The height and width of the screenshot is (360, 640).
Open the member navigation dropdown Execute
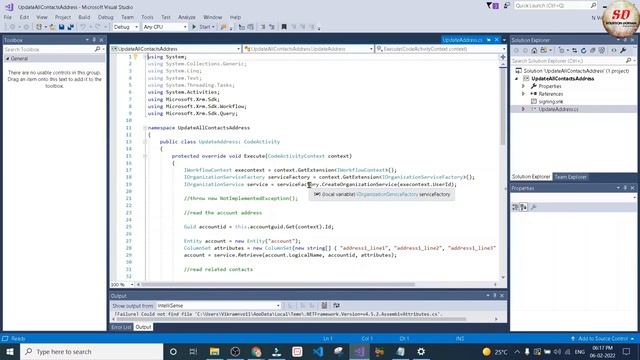click(440, 49)
